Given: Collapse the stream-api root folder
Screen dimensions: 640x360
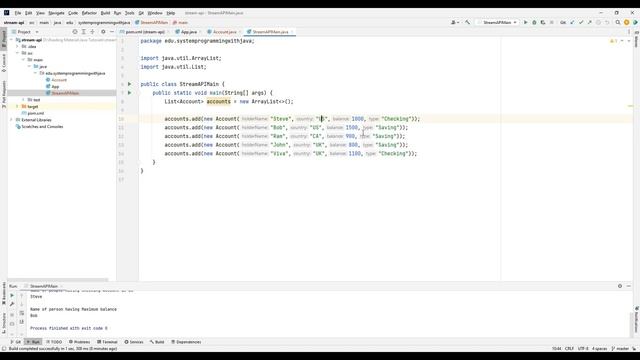Looking at the screenshot, I should [x=11, y=40].
